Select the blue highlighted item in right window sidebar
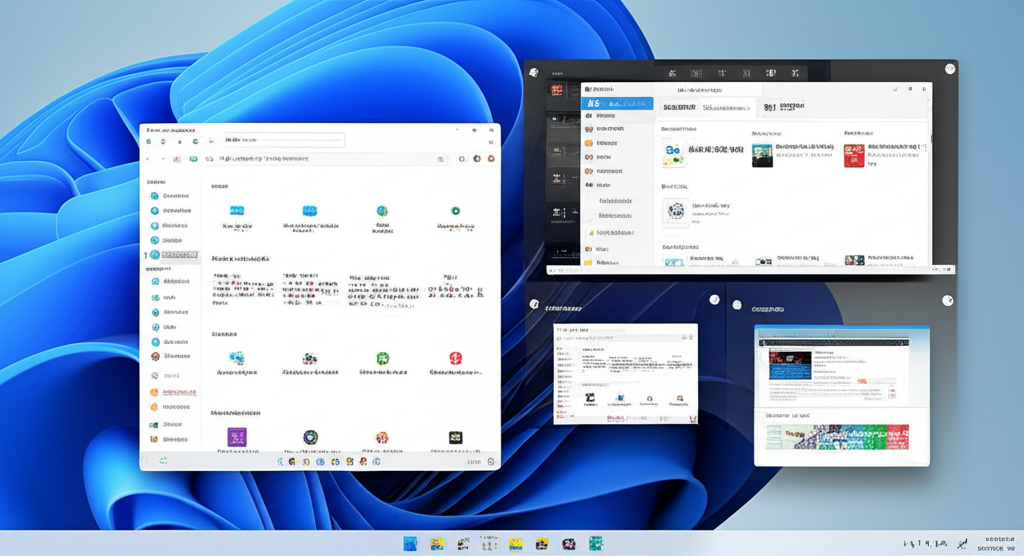1024x556 pixels. click(617, 103)
